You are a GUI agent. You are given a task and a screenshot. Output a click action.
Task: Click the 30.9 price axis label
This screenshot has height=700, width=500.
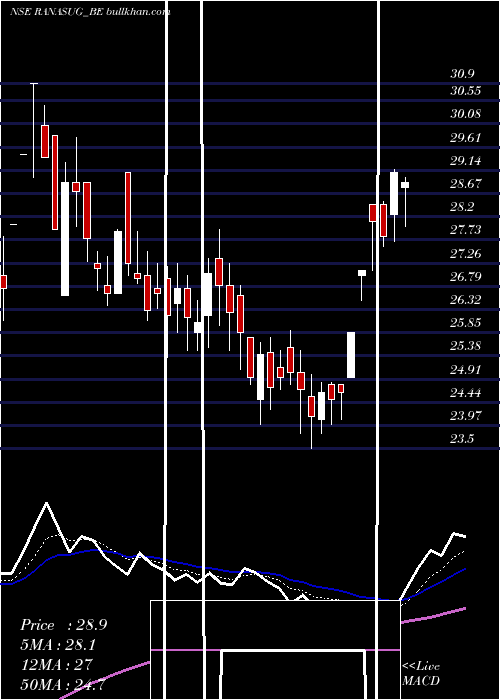[x=462, y=74]
